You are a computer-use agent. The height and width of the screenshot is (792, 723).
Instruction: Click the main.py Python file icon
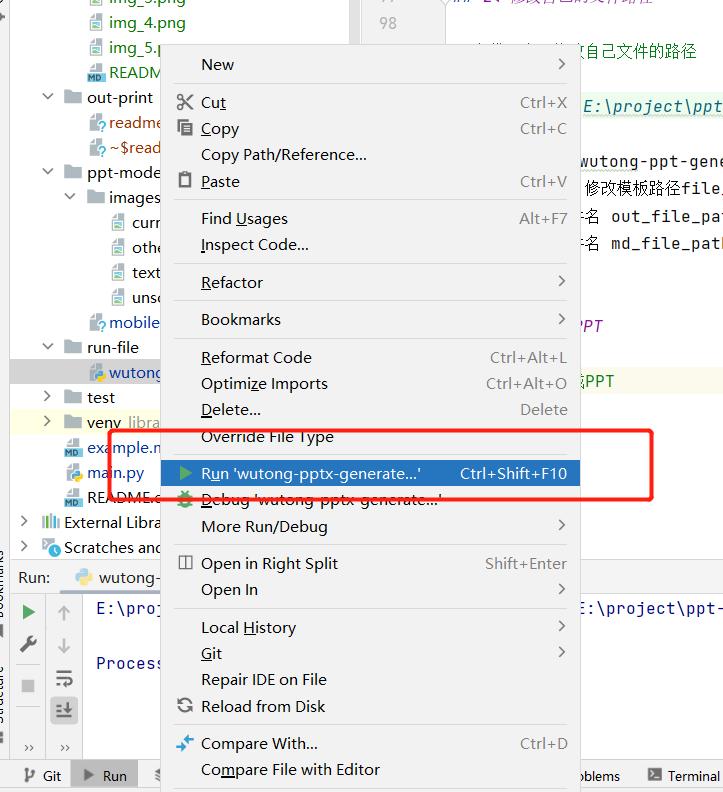(74, 473)
